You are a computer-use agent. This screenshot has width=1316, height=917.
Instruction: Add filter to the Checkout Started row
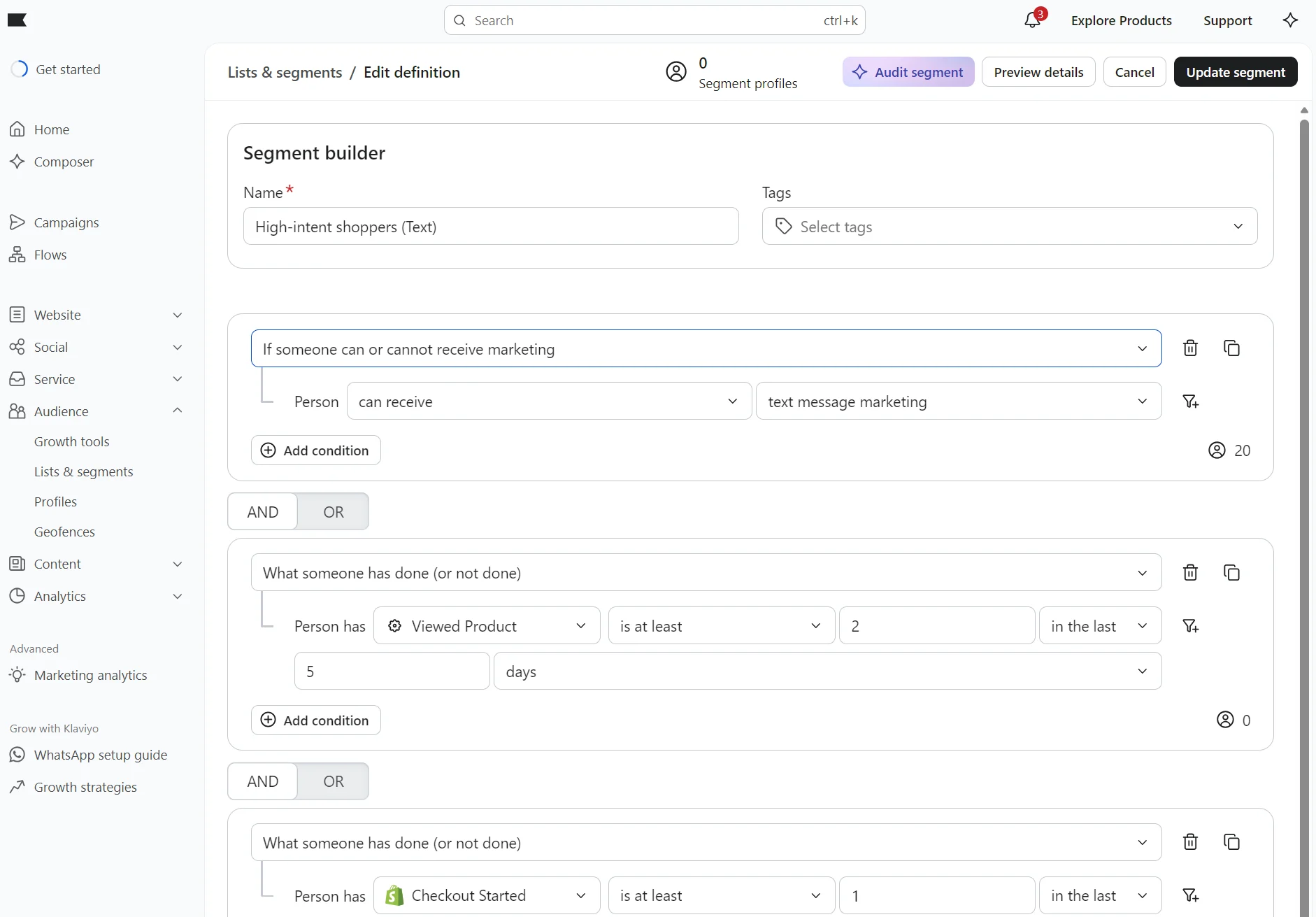click(1191, 895)
